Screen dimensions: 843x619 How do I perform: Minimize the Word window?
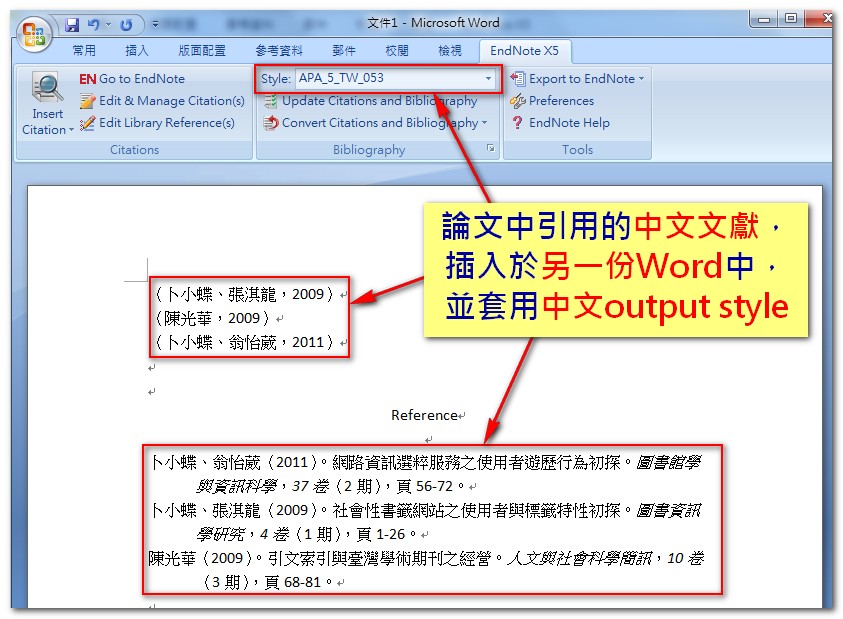point(763,19)
